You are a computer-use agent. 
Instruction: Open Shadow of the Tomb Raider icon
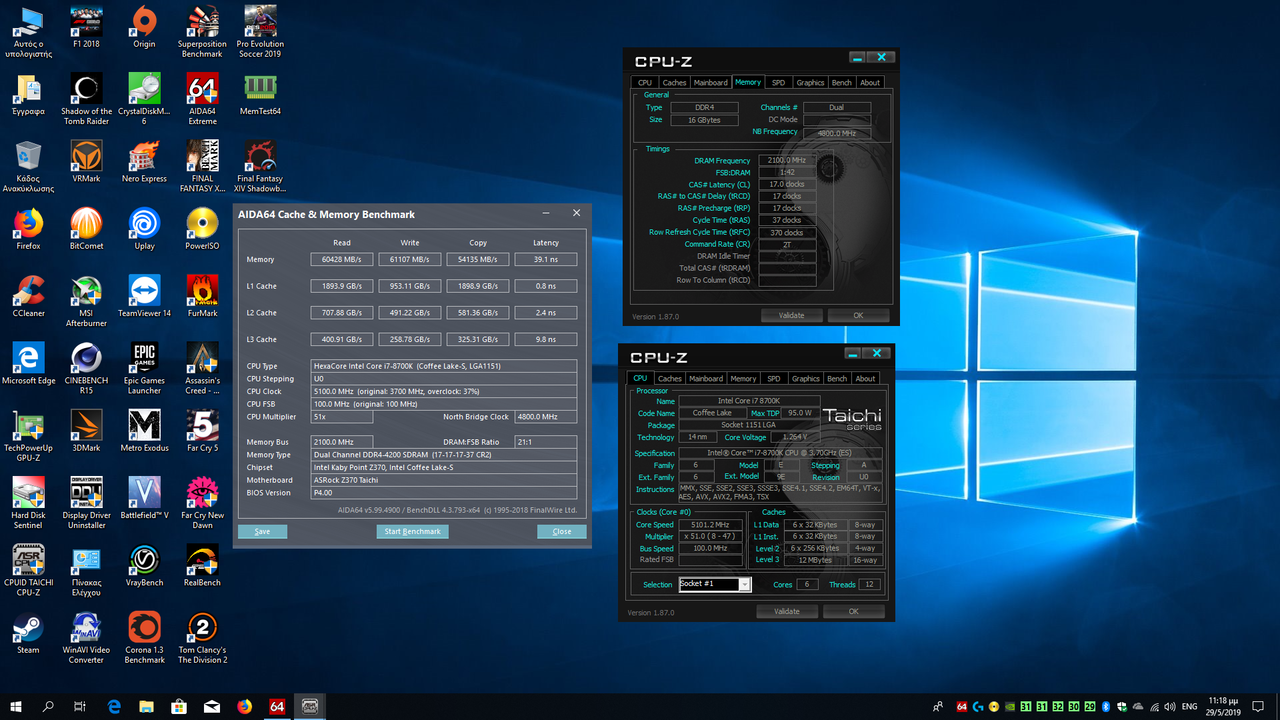pos(86,99)
